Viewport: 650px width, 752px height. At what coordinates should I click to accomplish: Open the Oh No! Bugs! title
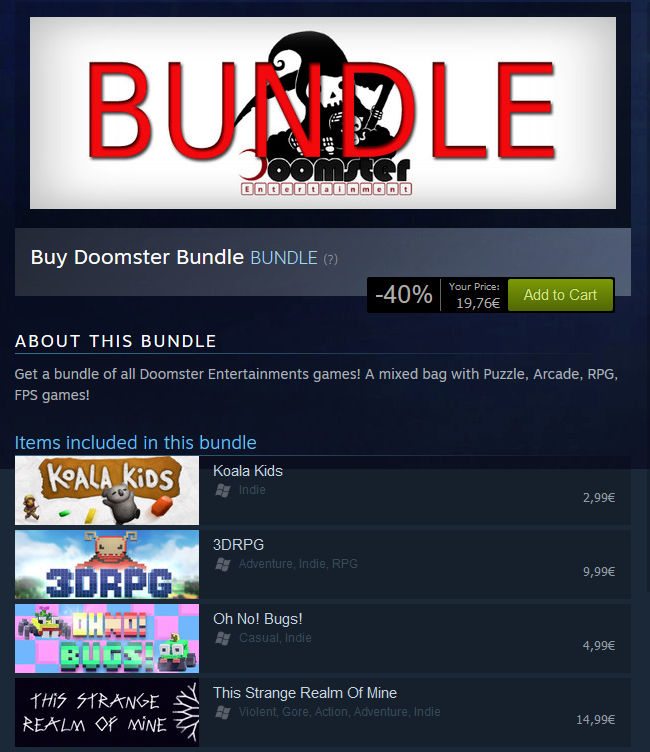pos(258,619)
